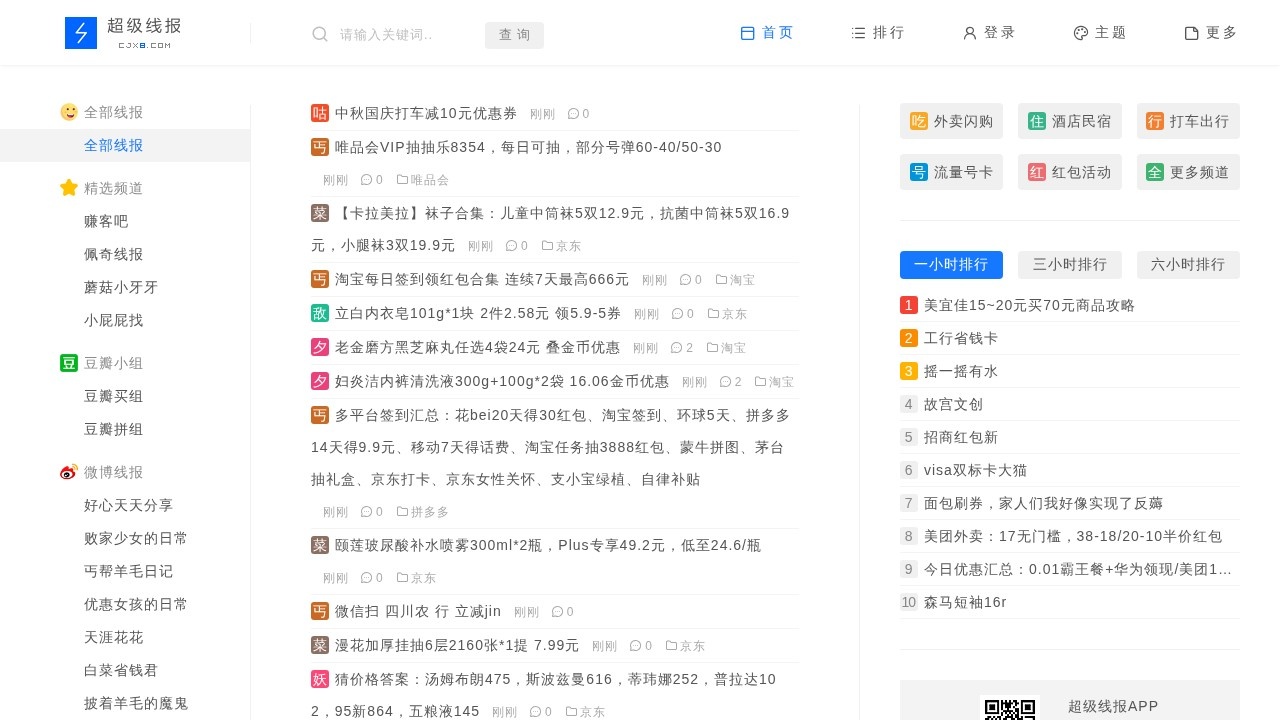
Task: Open 赚客吧 channel in sidebar
Action: coord(106,221)
